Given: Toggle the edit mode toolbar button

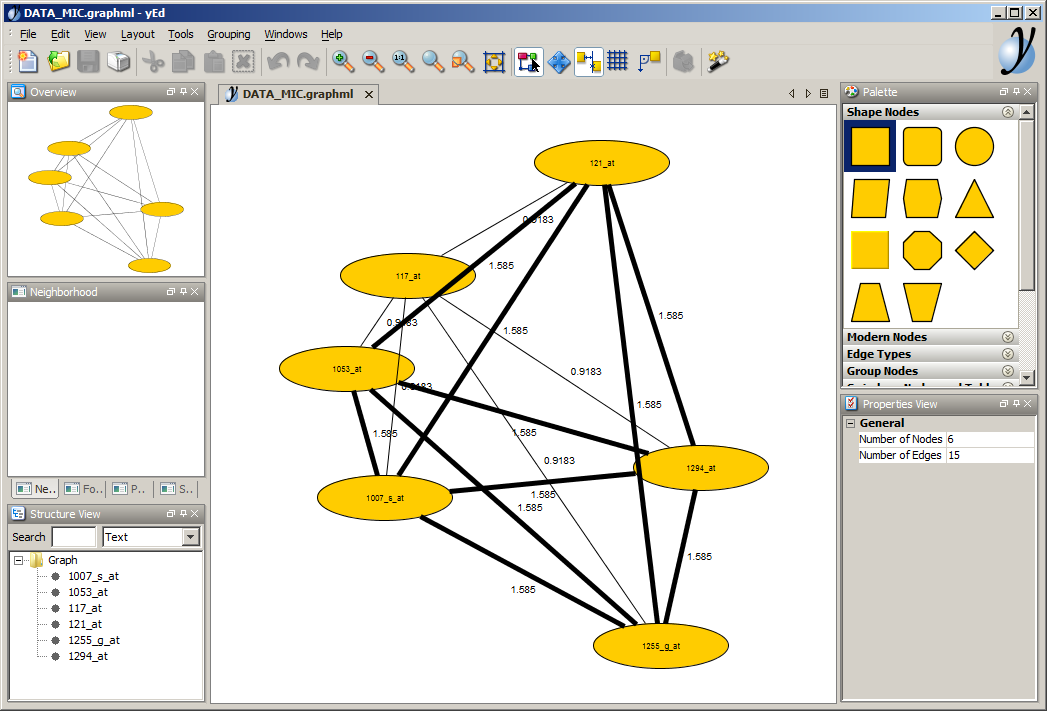Looking at the screenshot, I should click(x=528, y=61).
